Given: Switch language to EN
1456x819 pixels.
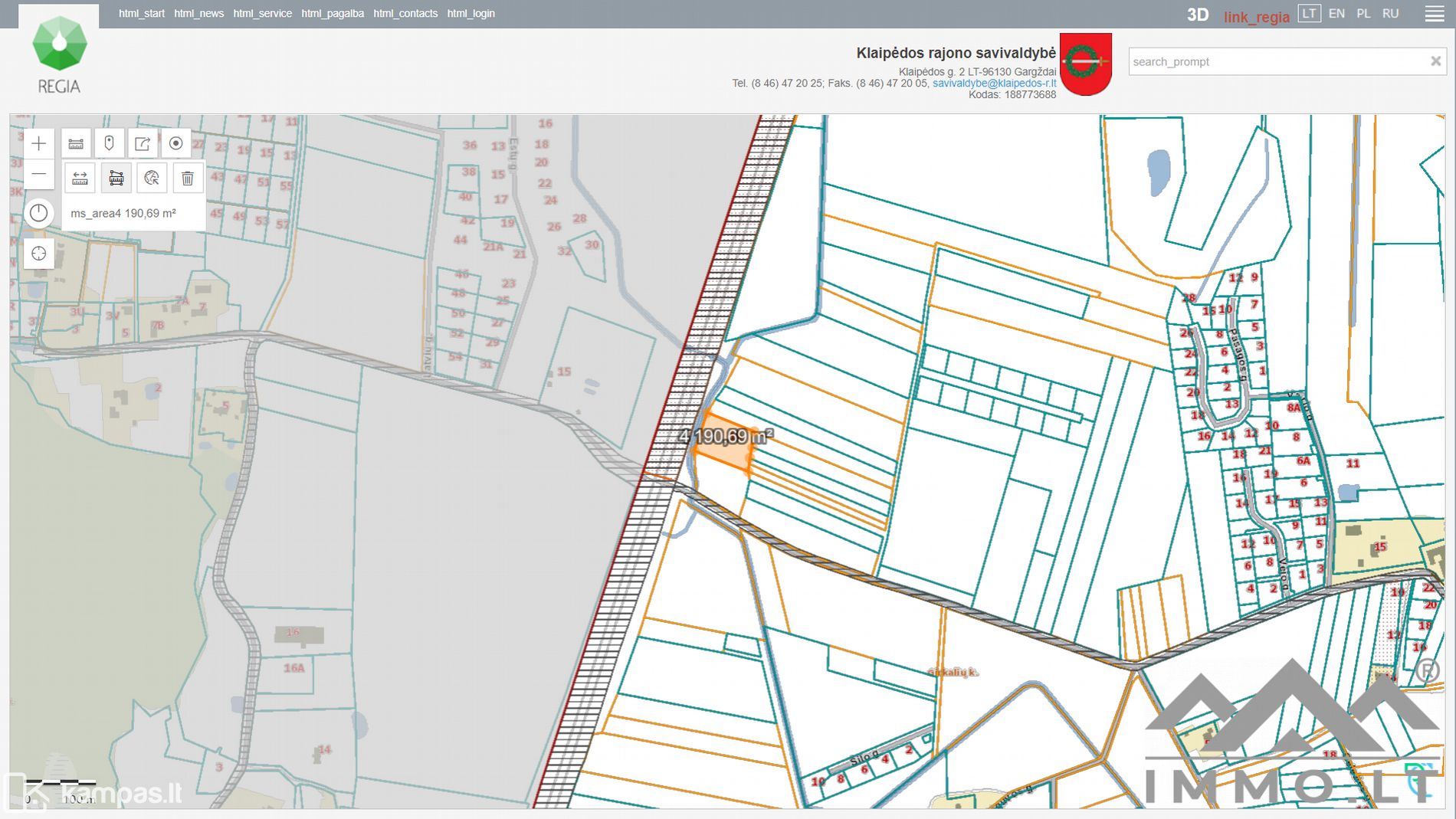Looking at the screenshot, I should pos(1336,14).
